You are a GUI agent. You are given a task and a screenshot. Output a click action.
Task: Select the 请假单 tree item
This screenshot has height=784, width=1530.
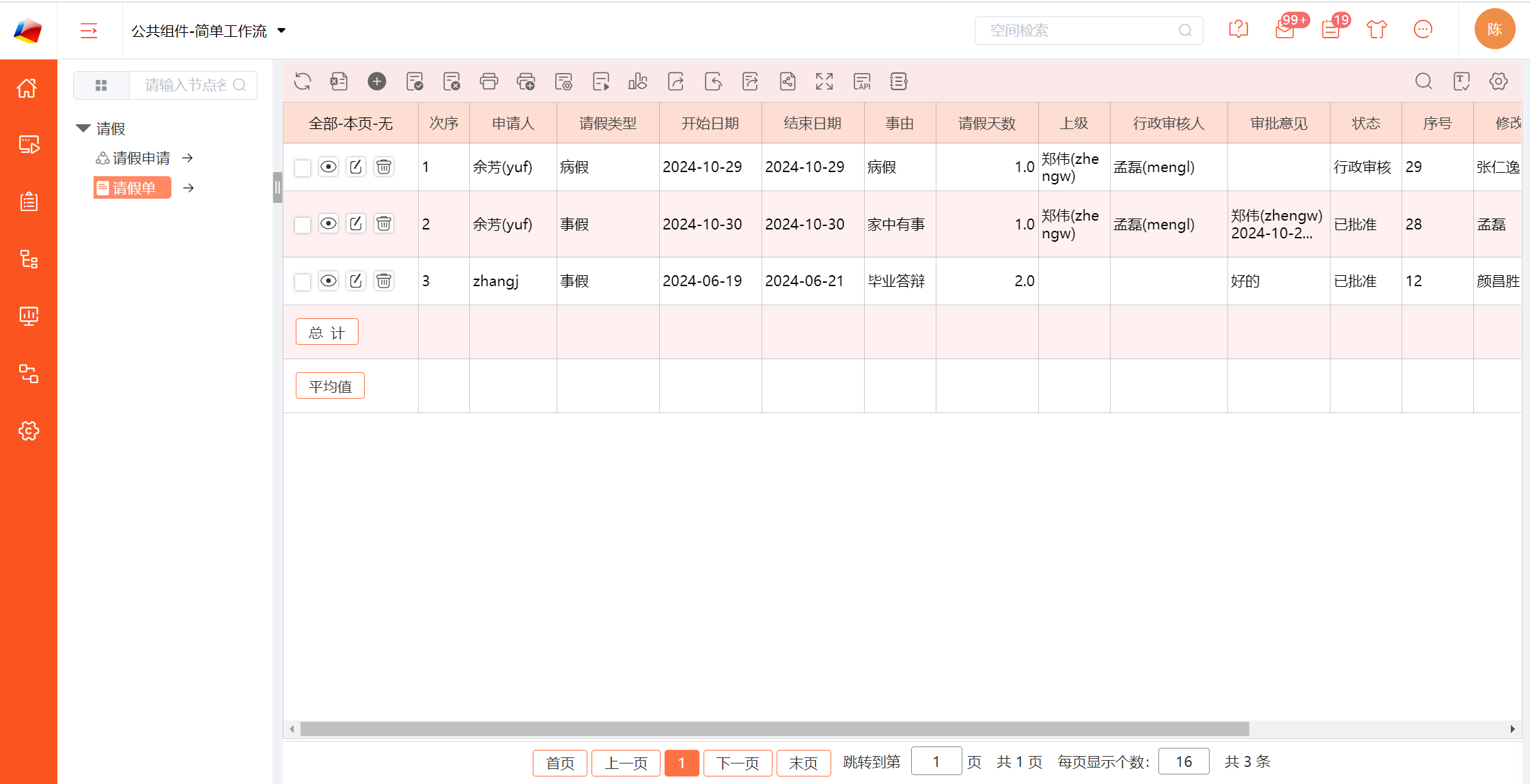[x=133, y=188]
